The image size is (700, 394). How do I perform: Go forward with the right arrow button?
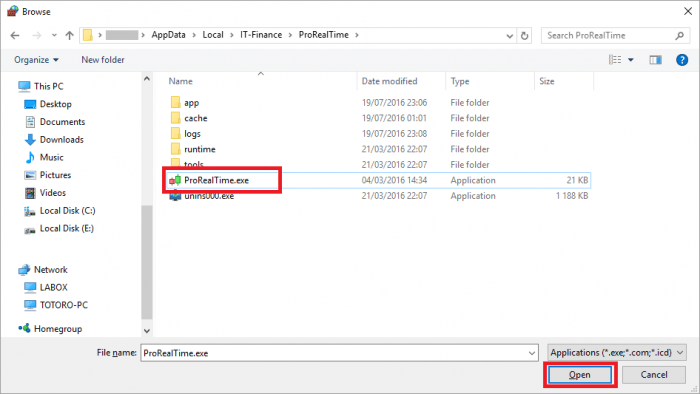pos(37,35)
